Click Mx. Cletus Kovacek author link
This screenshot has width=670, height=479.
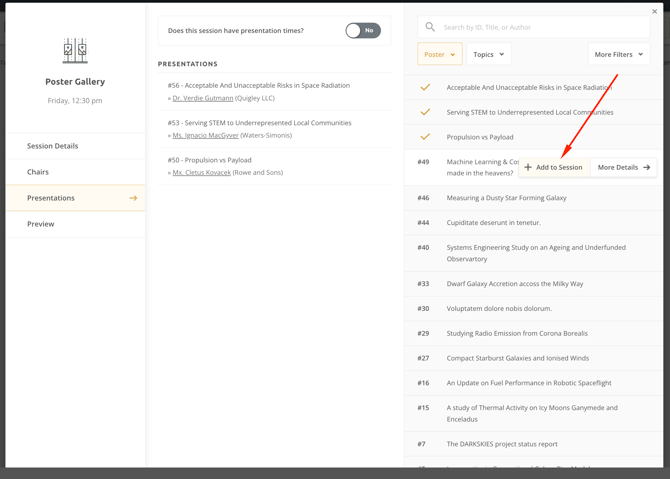pyautogui.click(x=202, y=172)
